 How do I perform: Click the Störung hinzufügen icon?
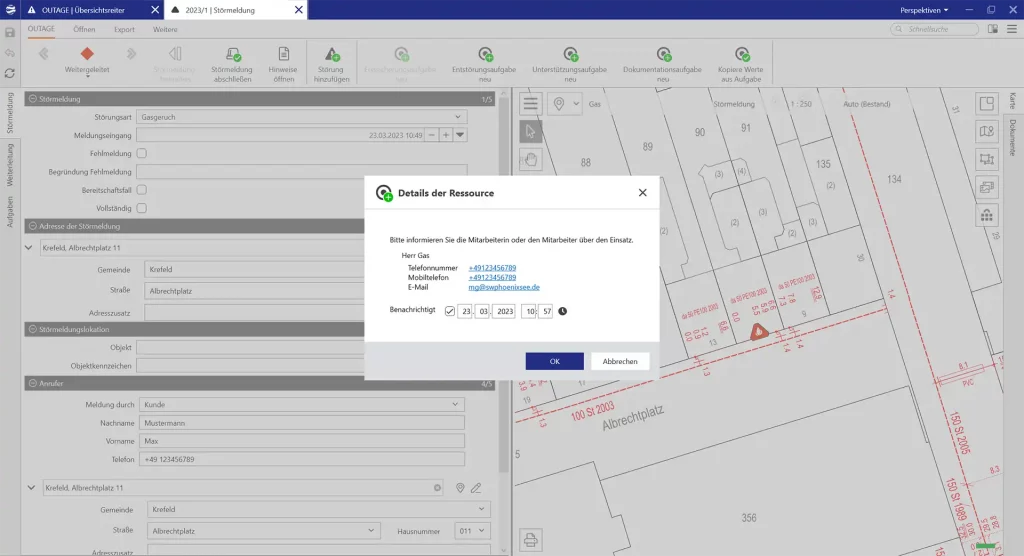[x=331, y=55]
